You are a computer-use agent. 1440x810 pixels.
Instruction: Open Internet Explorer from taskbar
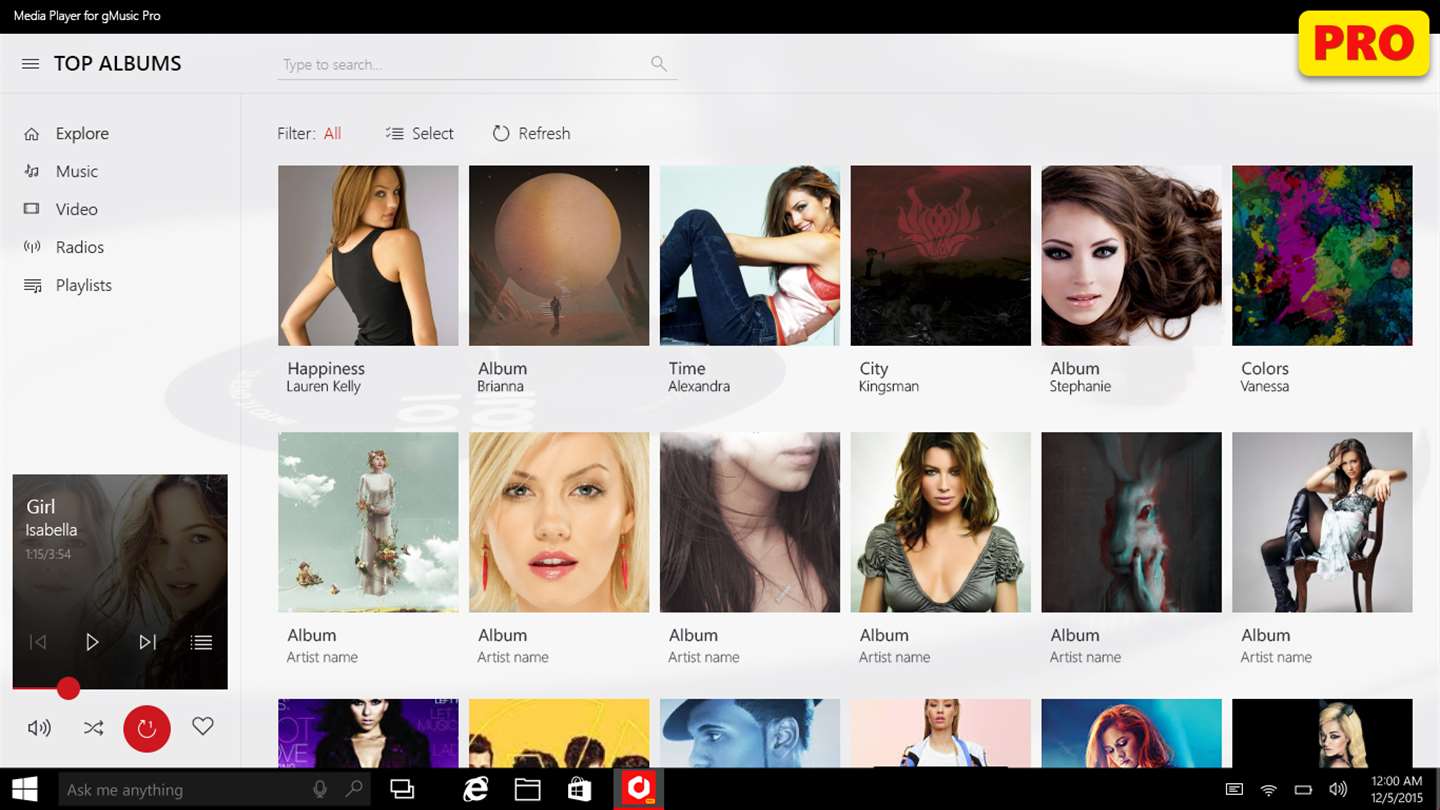click(x=475, y=790)
